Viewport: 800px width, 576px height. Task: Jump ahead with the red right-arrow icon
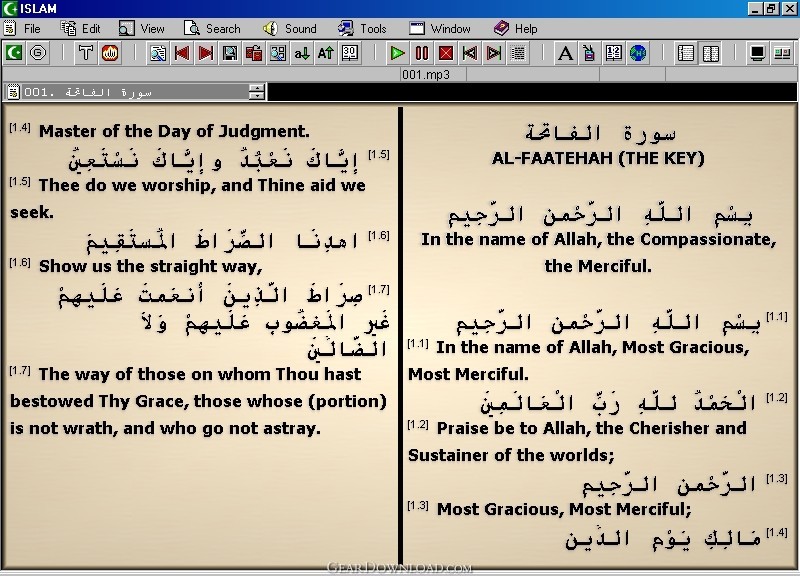click(206, 53)
